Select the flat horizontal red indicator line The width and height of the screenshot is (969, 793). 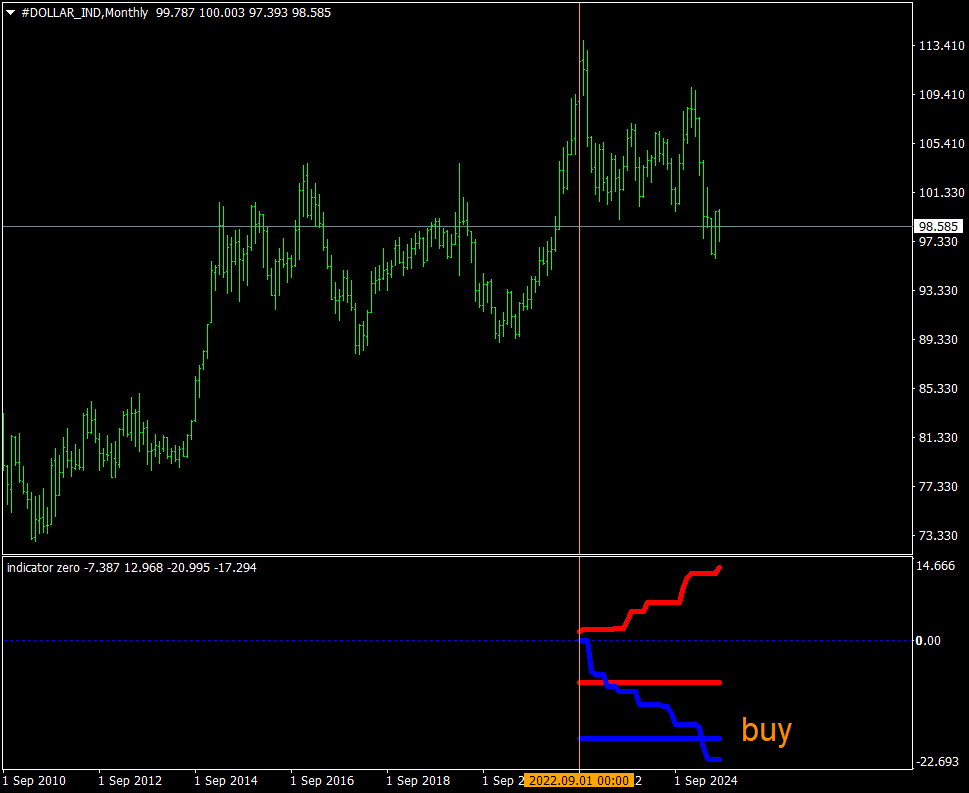(x=650, y=682)
